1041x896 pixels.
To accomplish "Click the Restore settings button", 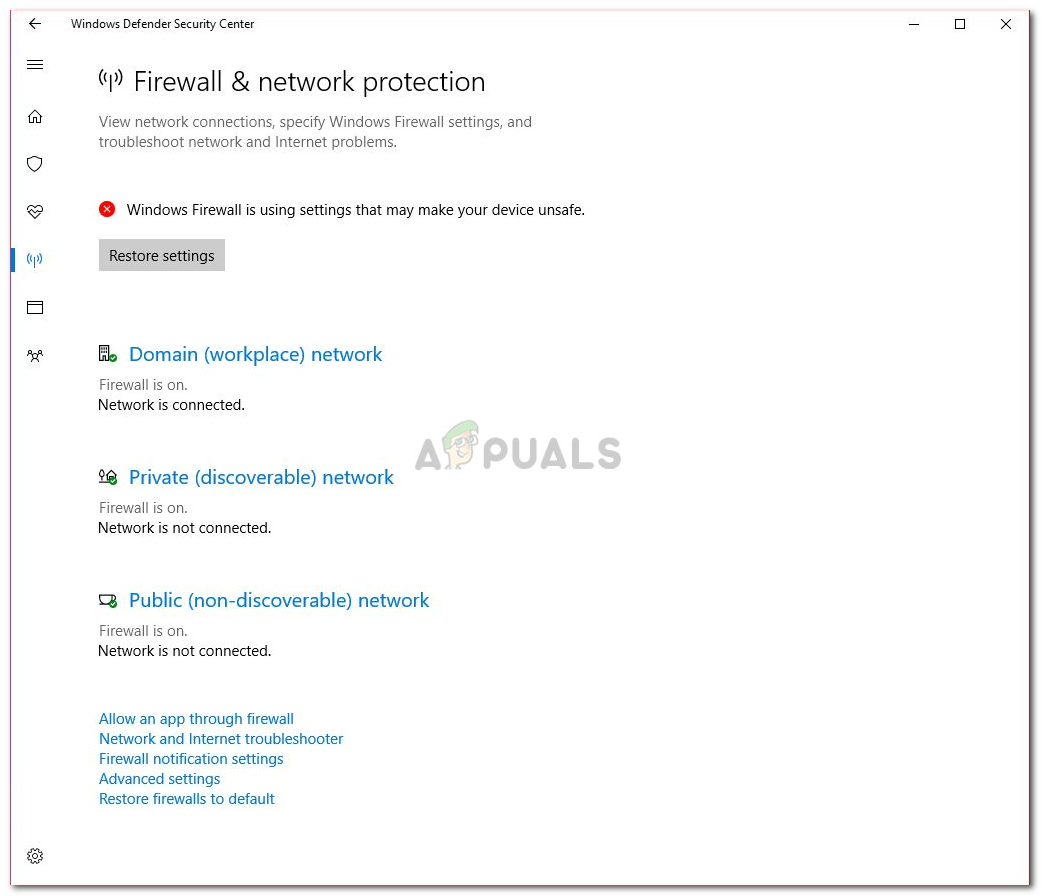I will coord(162,256).
